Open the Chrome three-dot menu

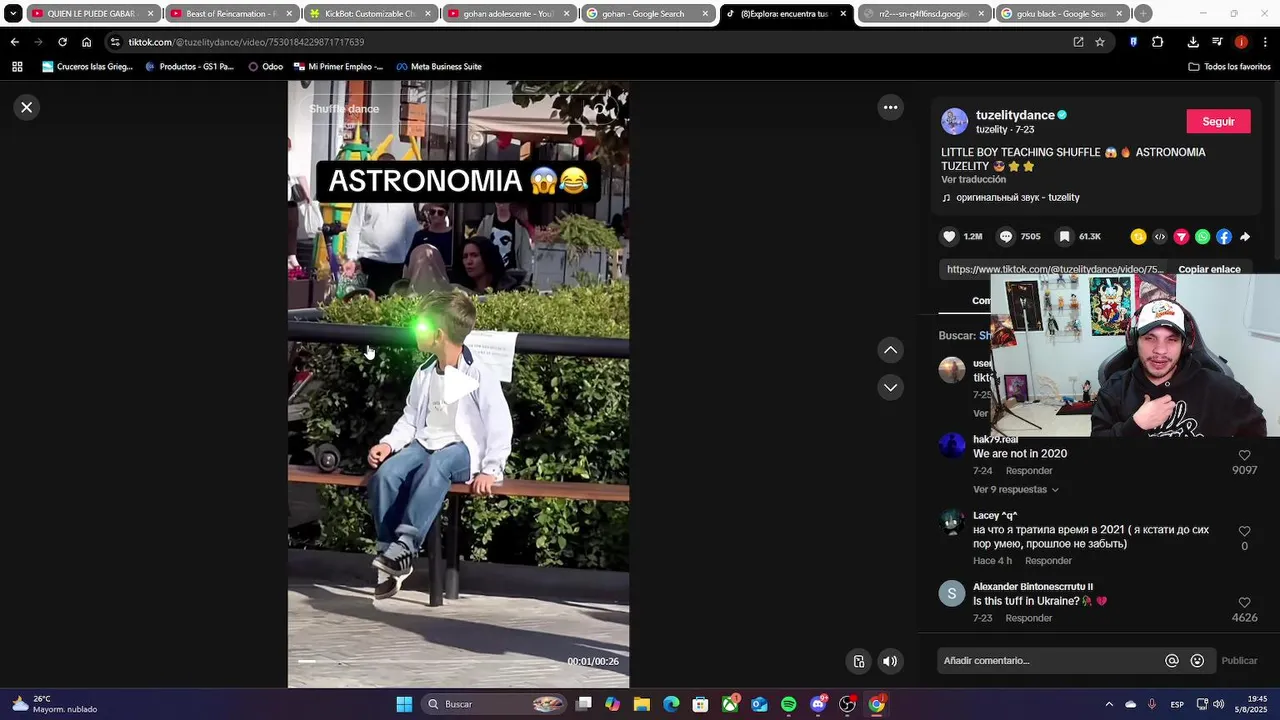pyautogui.click(x=1264, y=42)
